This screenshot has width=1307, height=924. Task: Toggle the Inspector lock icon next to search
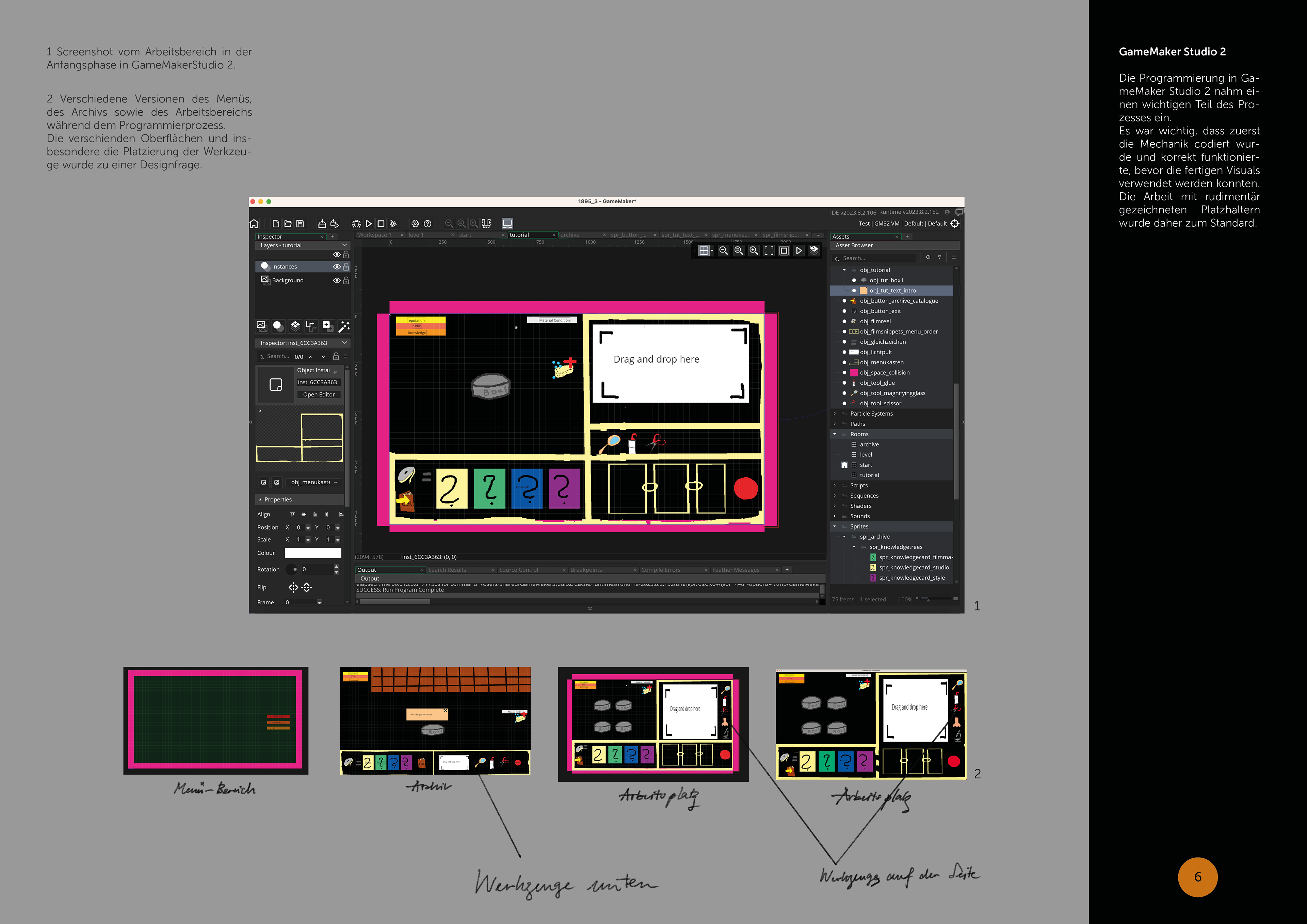tap(336, 356)
